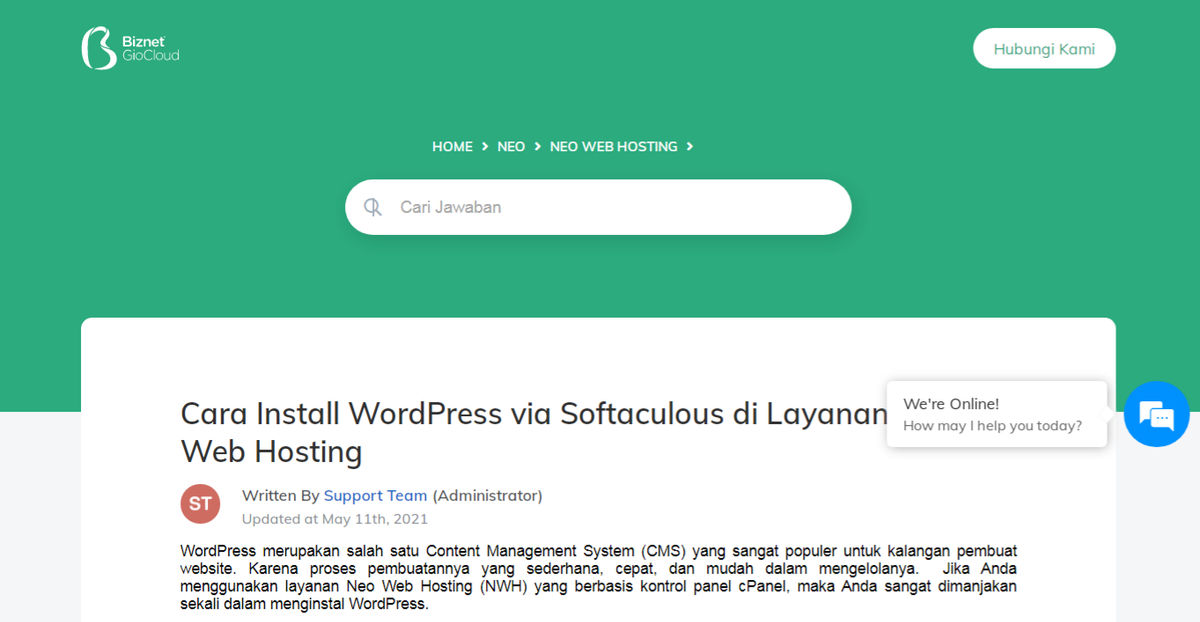The image size is (1200, 622).
Task: Click the We're Online chat popup
Action: 996,414
